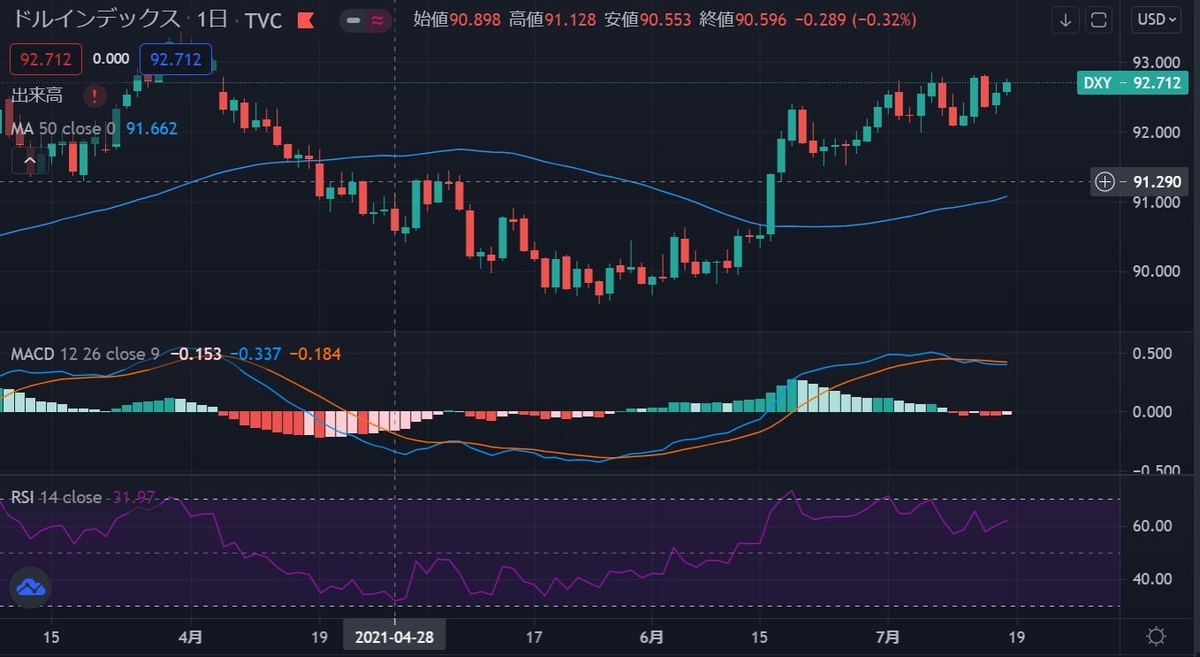This screenshot has width=1200, height=657.
Task: Select the MA 50 close 0 indicator legend
Action: click(64, 128)
